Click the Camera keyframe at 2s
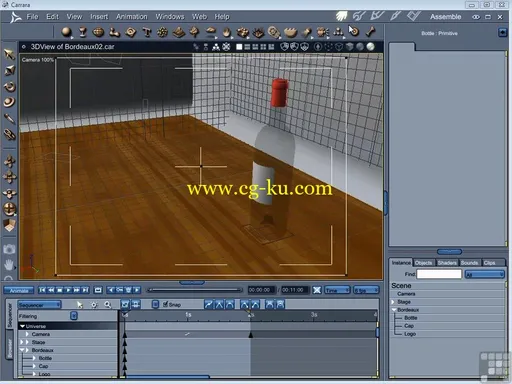The width and height of the screenshot is (512, 384). point(251,334)
